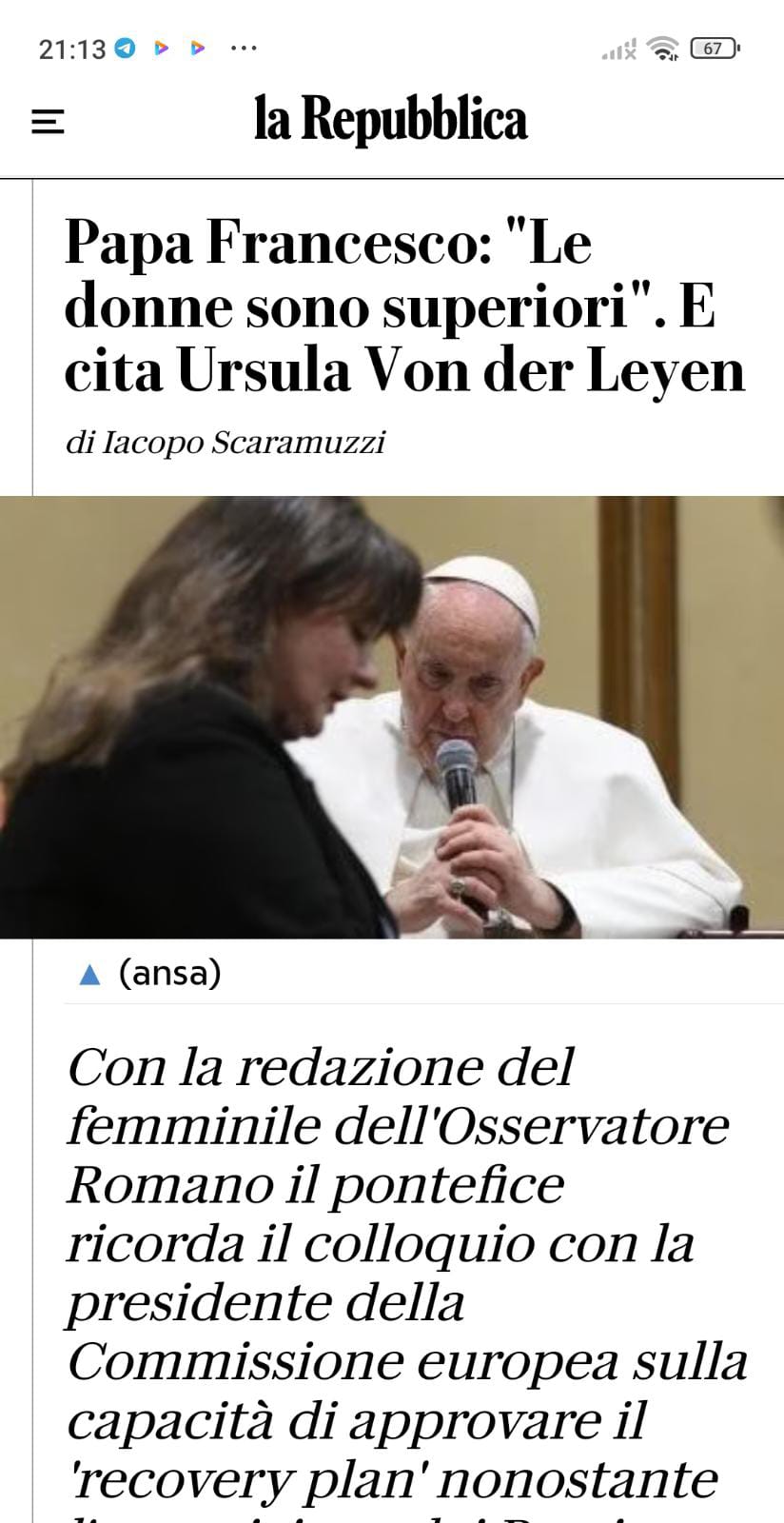Tap the Telegram notification icon
The height and width of the screenshot is (1523, 784).
[126, 48]
